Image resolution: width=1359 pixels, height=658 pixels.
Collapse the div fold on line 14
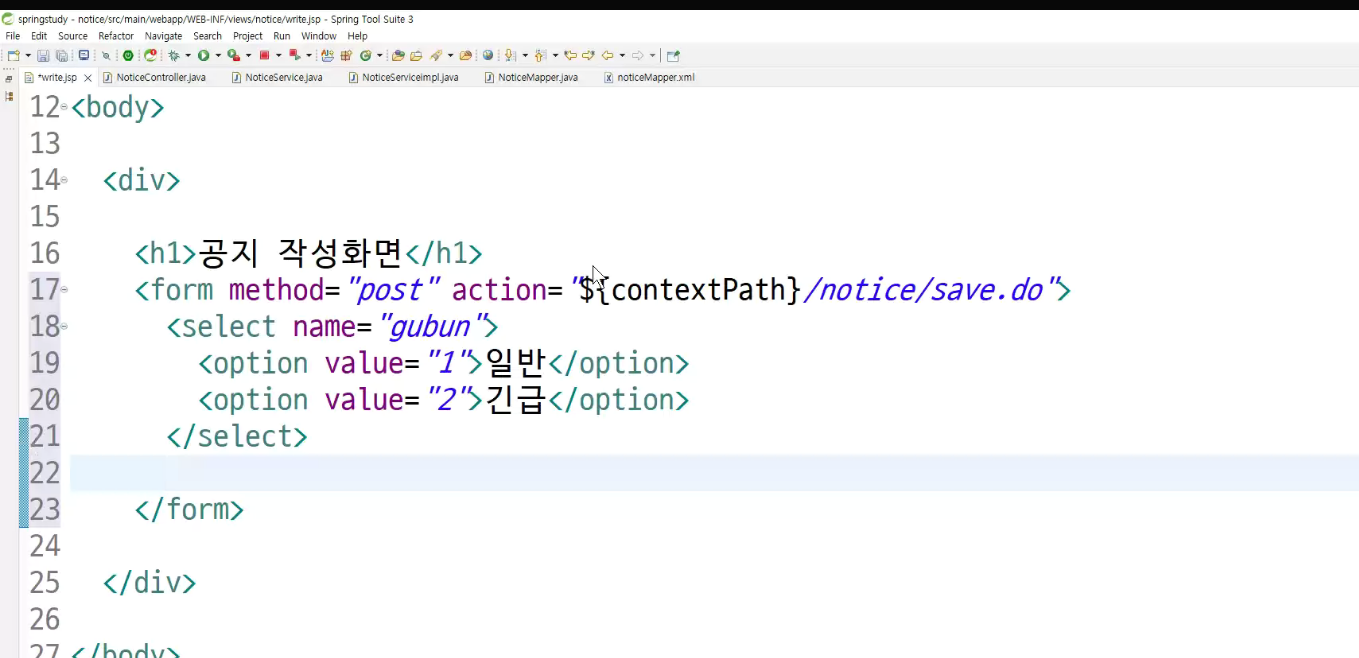(64, 180)
